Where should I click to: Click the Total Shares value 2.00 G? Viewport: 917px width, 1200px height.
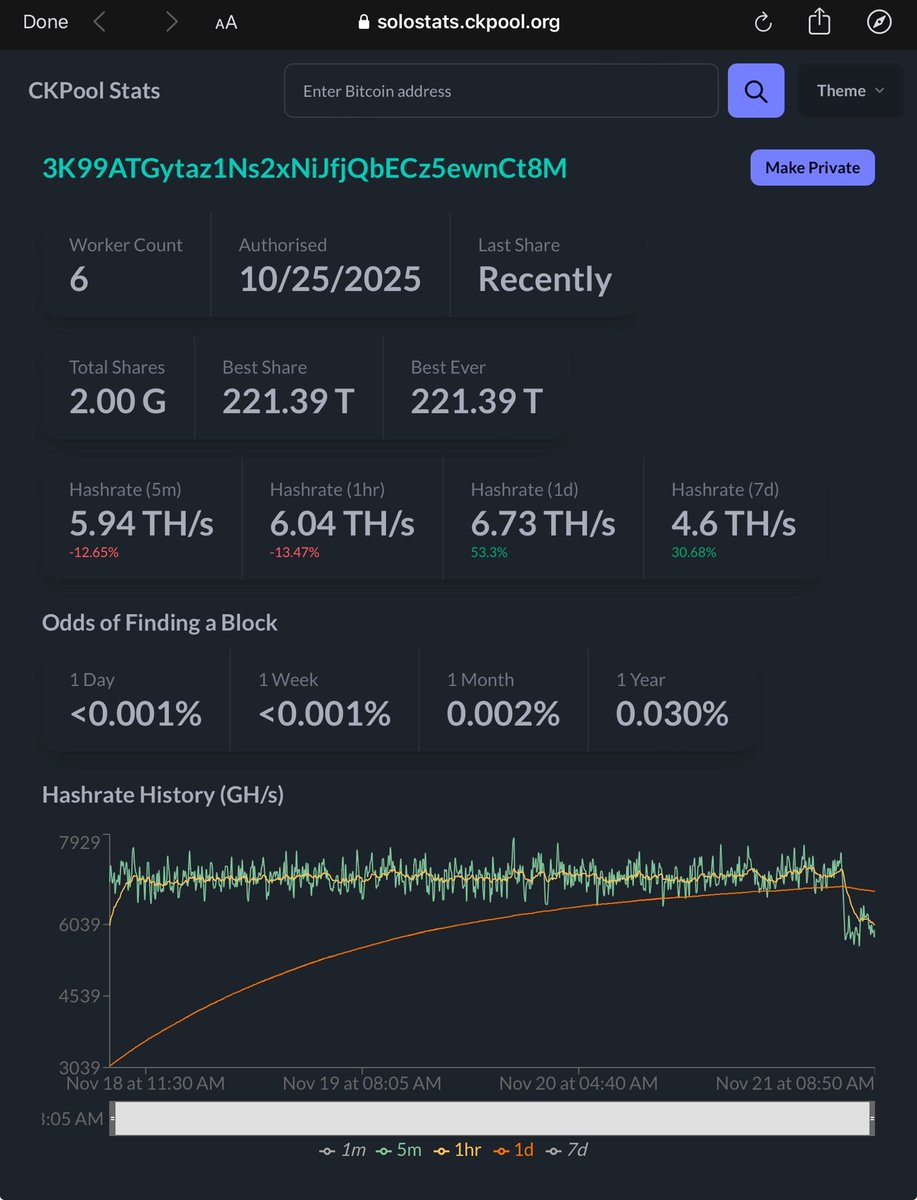(x=118, y=402)
